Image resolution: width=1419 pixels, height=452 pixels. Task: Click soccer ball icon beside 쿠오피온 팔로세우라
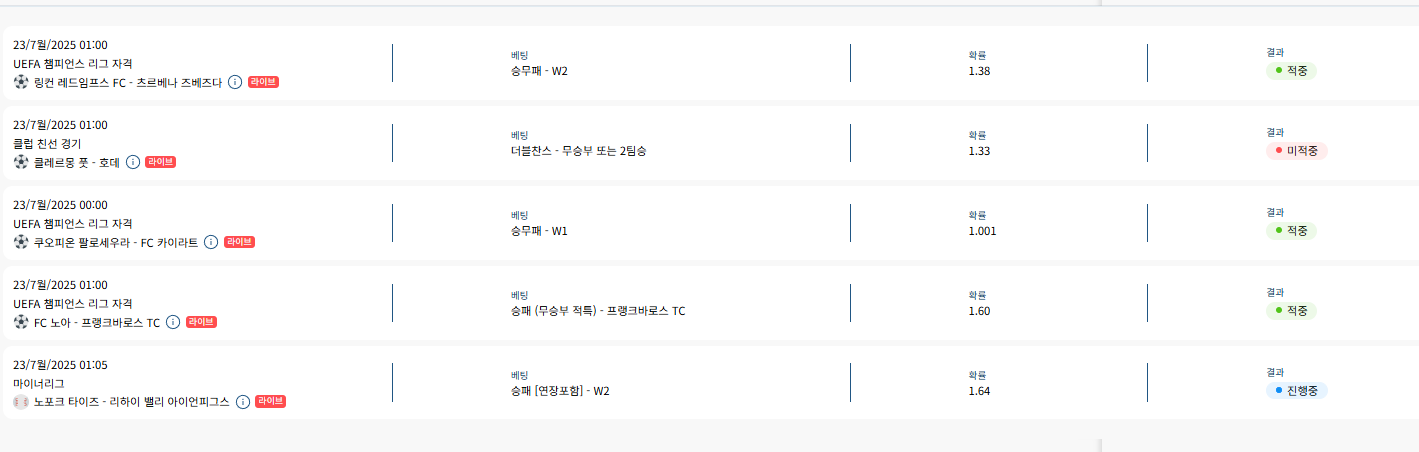click(x=21, y=242)
